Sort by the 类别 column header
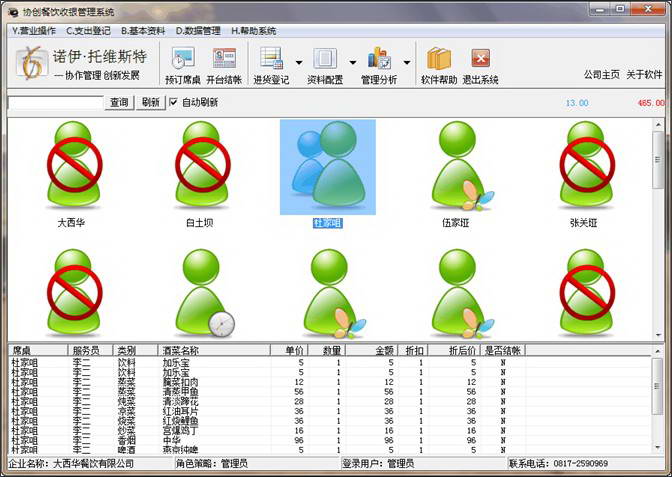This screenshot has height=477, width=672. tap(135, 351)
